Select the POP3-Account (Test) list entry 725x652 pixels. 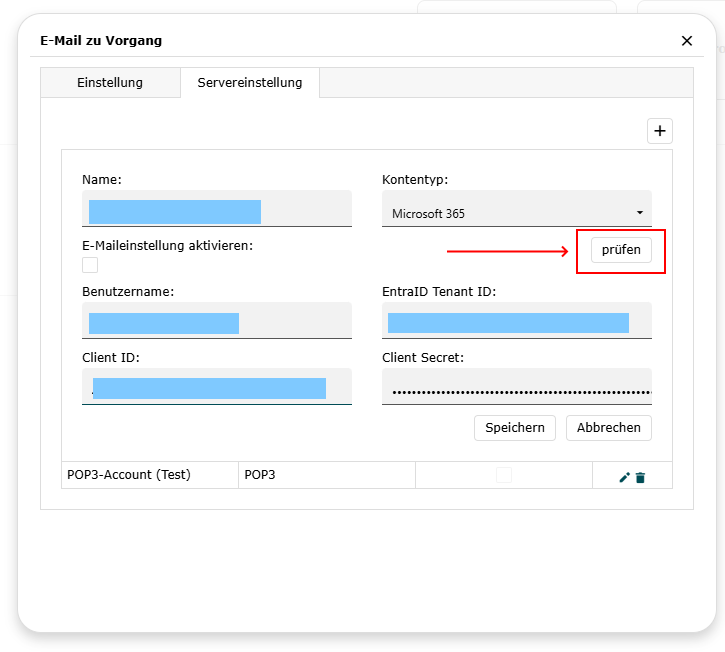(x=129, y=475)
